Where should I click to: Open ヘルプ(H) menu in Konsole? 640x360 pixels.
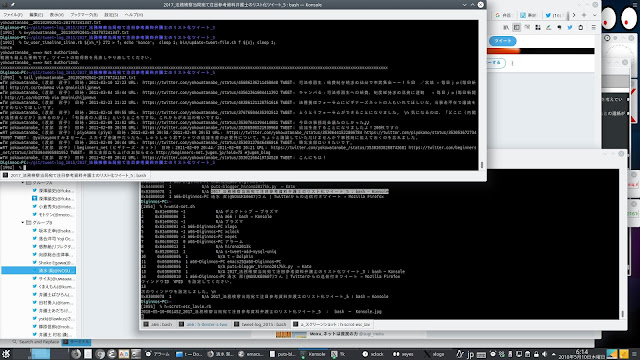[133, 15]
